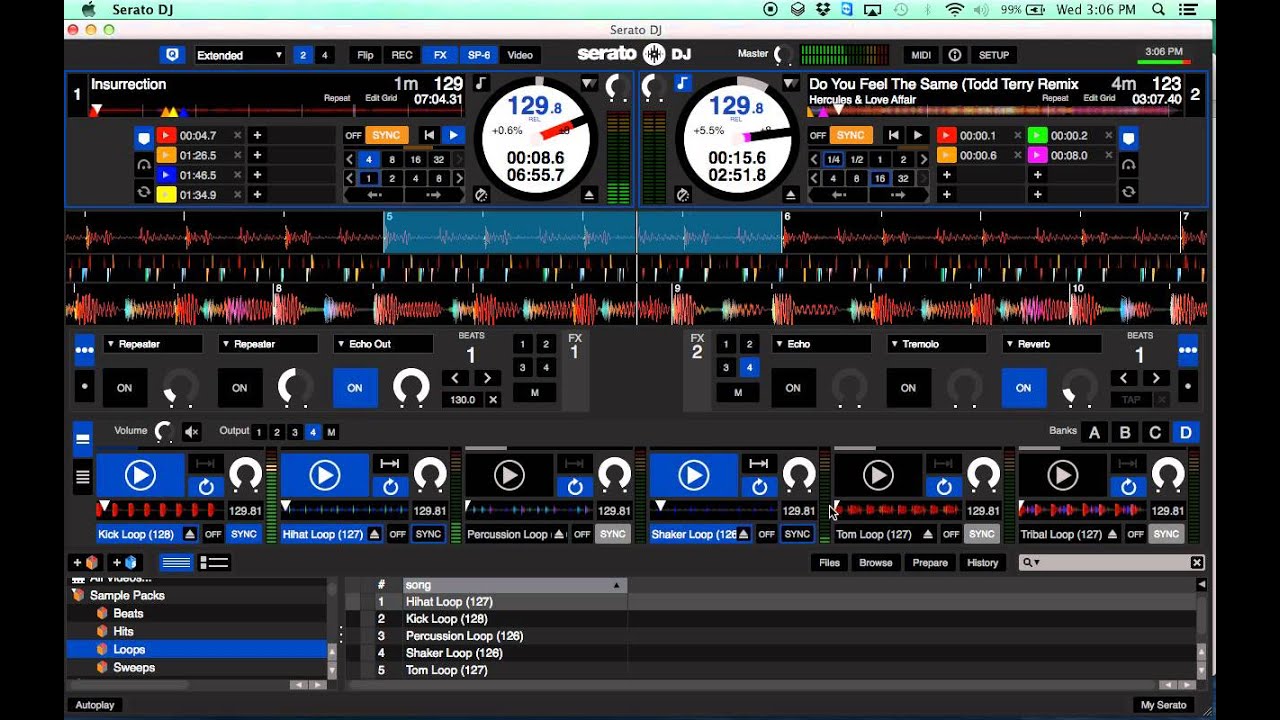The image size is (1280, 720).
Task: Open first Repeater effect dropdown
Action: (154, 344)
